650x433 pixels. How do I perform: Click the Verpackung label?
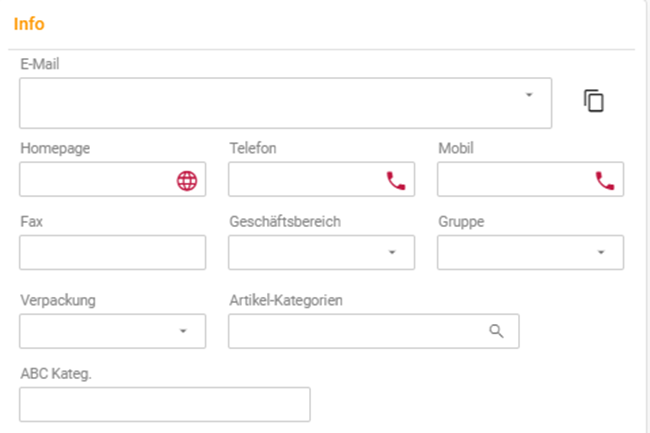point(58,300)
